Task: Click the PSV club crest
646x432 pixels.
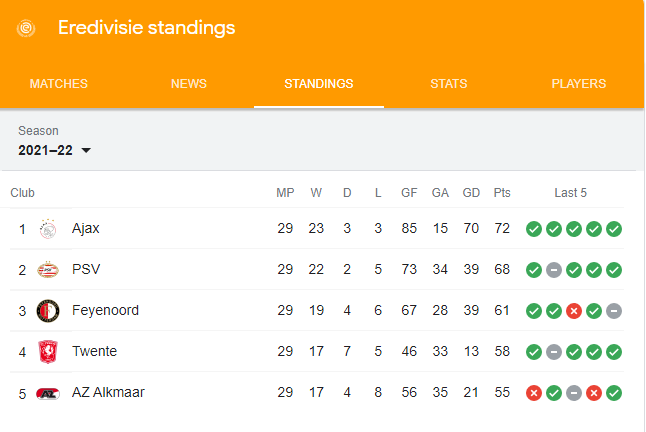Action: (48, 270)
